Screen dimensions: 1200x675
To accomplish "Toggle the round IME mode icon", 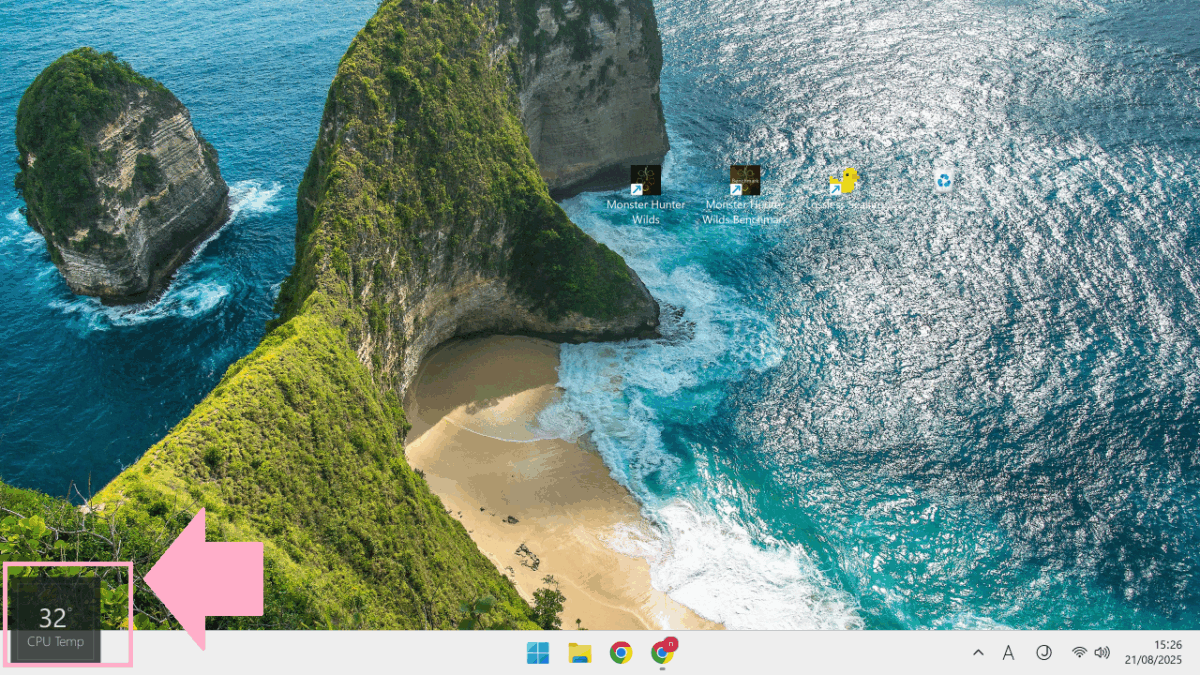I will click(x=1043, y=653).
